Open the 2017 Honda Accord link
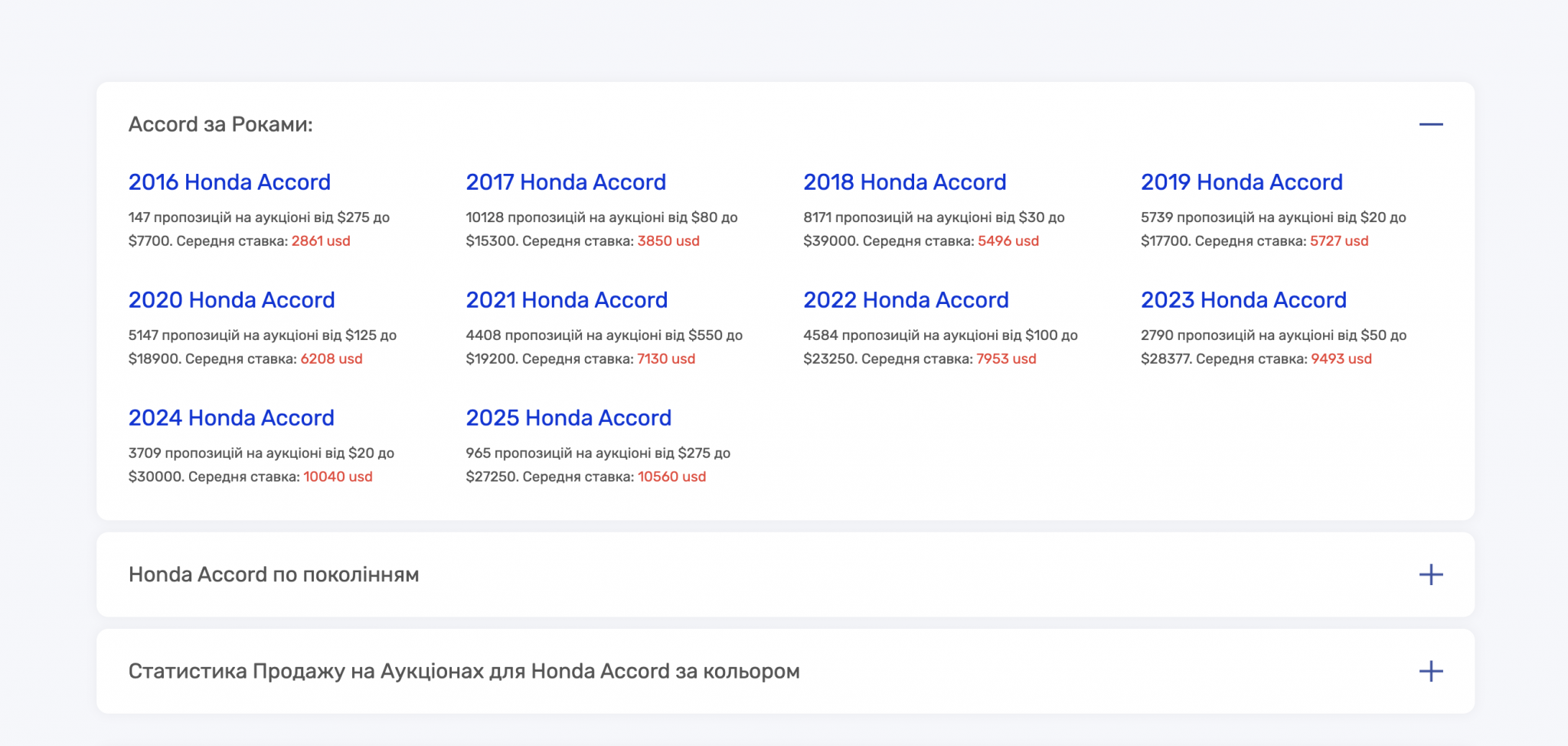Viewport: 1568px width, 746px height. coord(566,182)
